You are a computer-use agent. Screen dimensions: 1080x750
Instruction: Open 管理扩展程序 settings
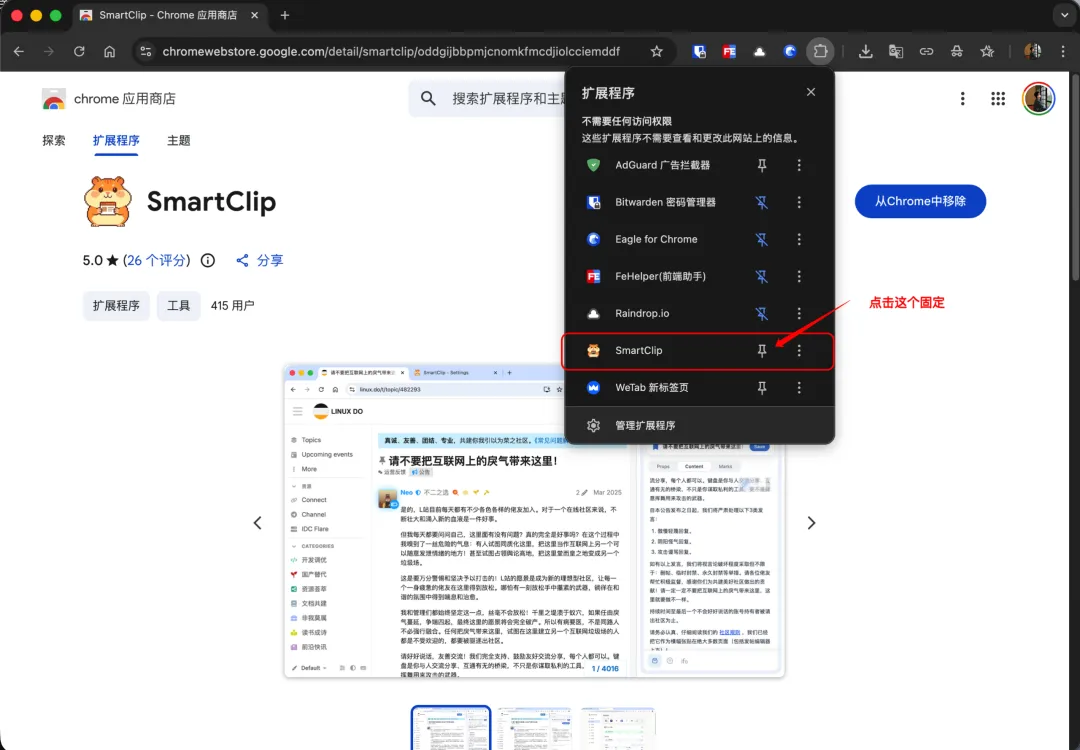click(x=699, y=426)
